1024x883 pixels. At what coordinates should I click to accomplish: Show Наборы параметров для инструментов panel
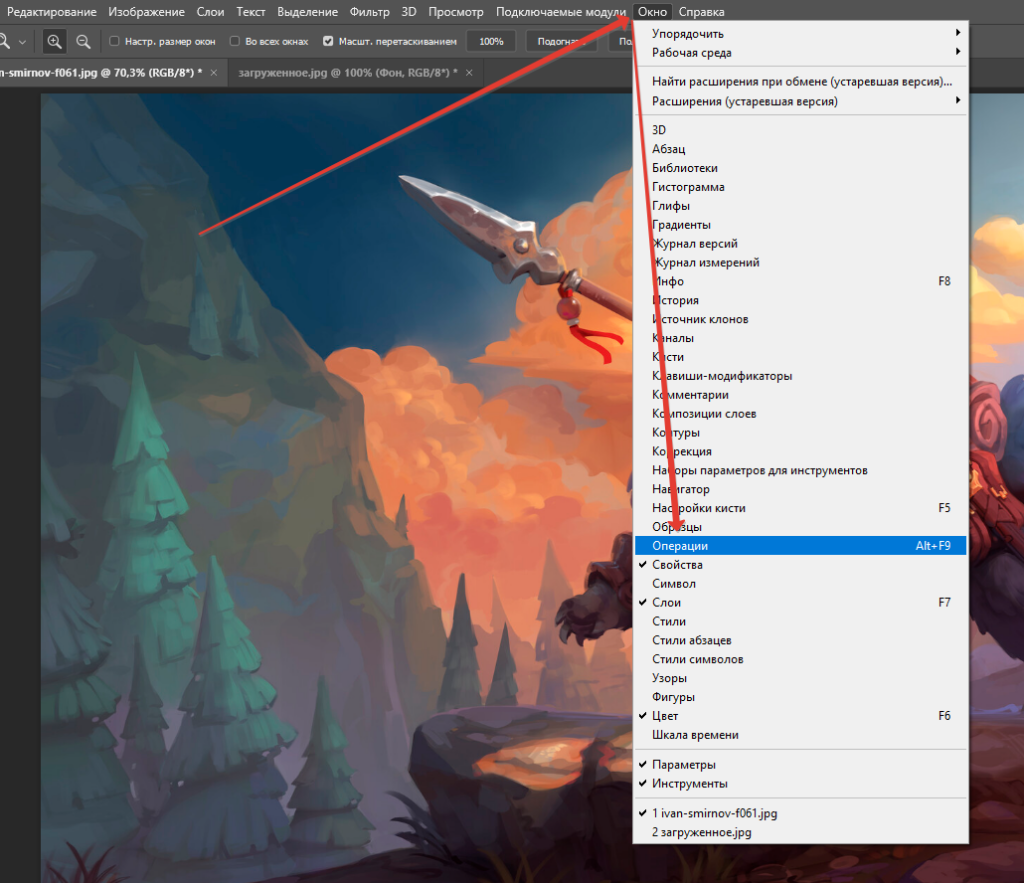point(801,470)
